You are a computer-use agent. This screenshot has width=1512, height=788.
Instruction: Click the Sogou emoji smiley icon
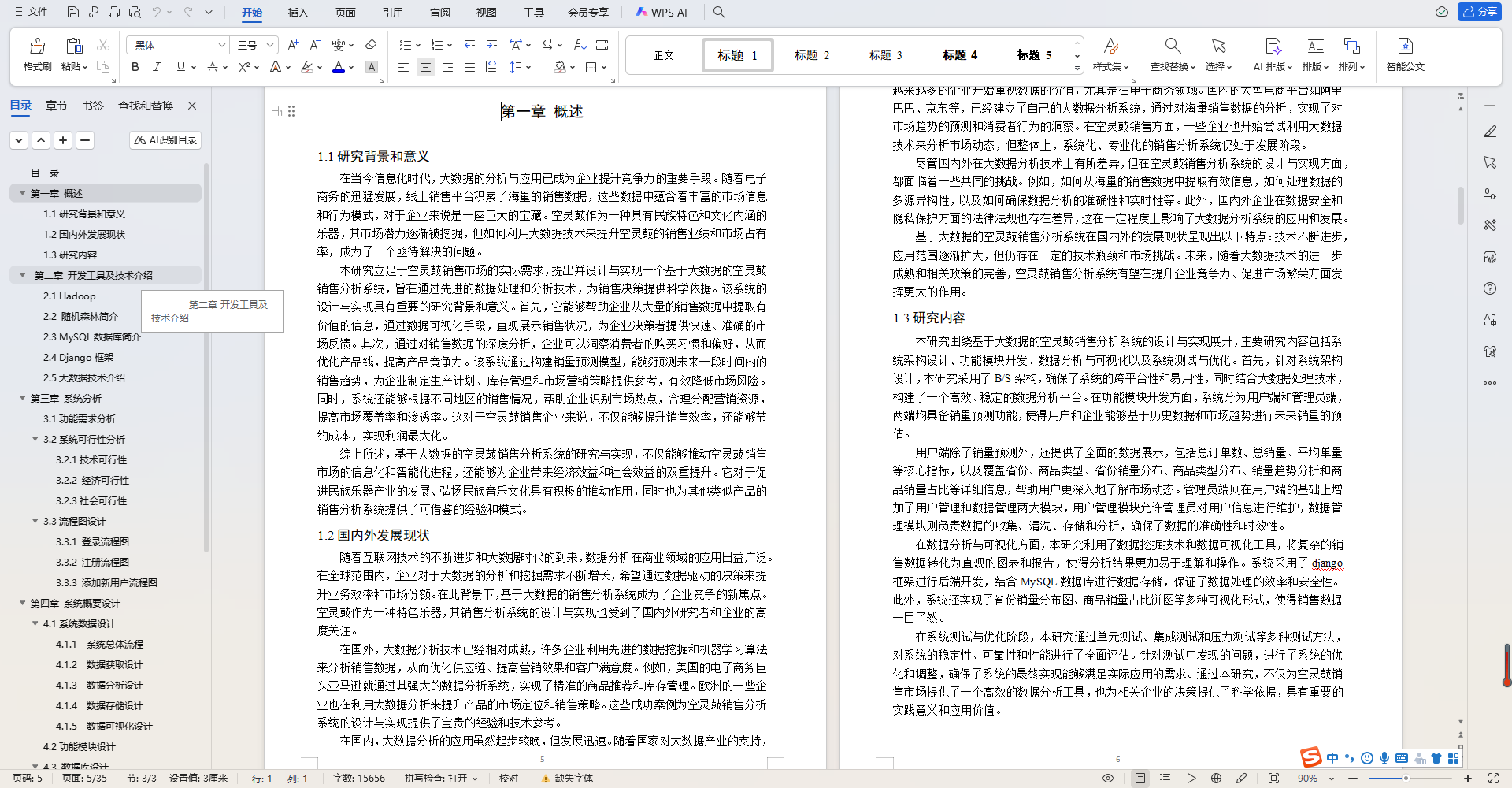(1367, 758)
